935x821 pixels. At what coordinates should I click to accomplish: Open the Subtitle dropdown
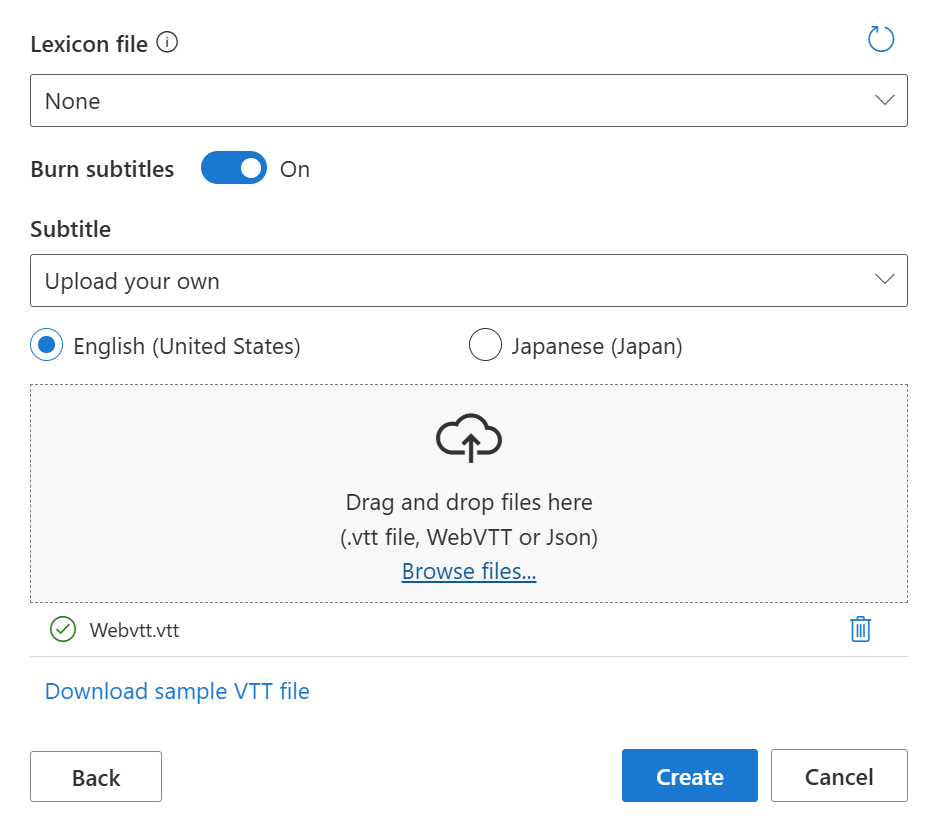pyautogui.click(x=468, y=281)
